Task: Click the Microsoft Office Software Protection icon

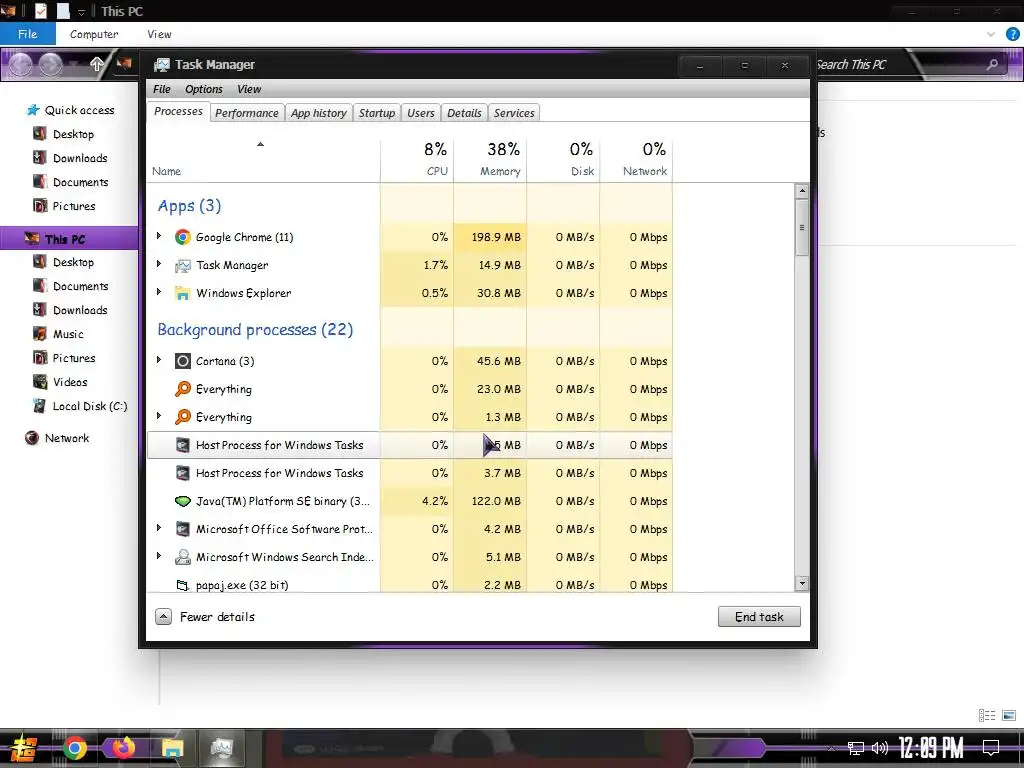Action: 183,529
